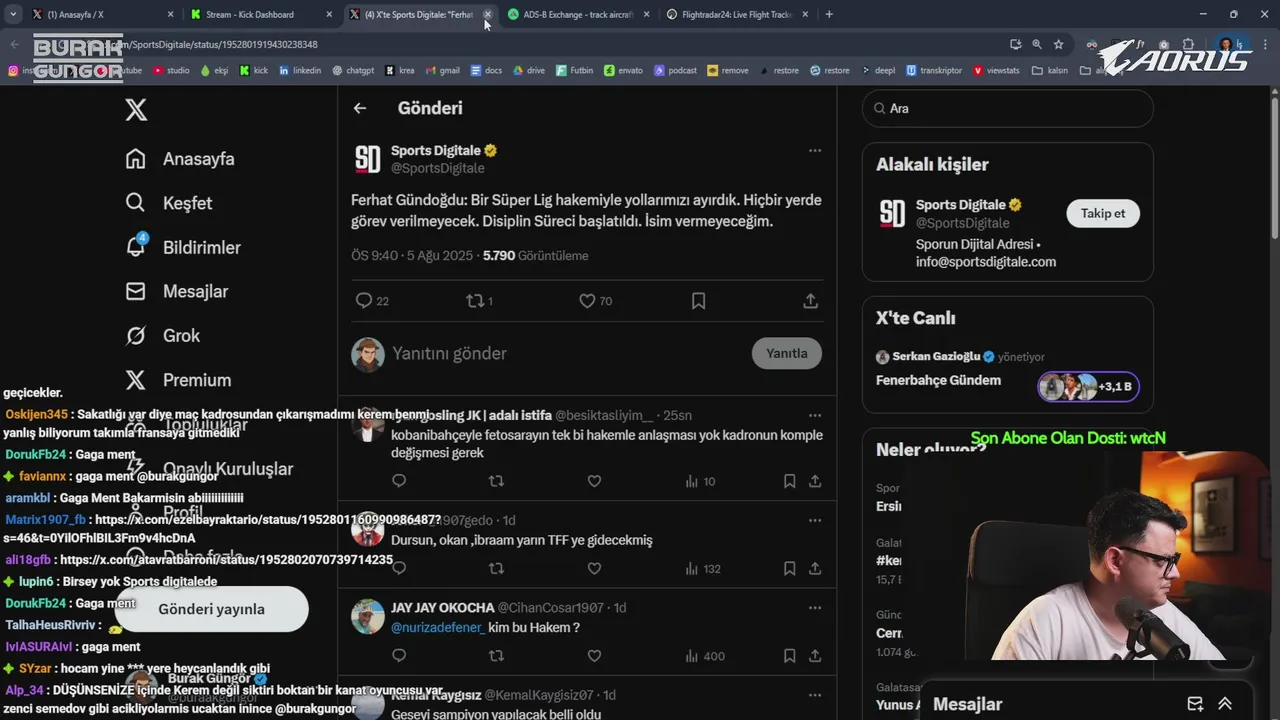
Task: Open the Futbin bookmark
Action: tap(573, 70)
